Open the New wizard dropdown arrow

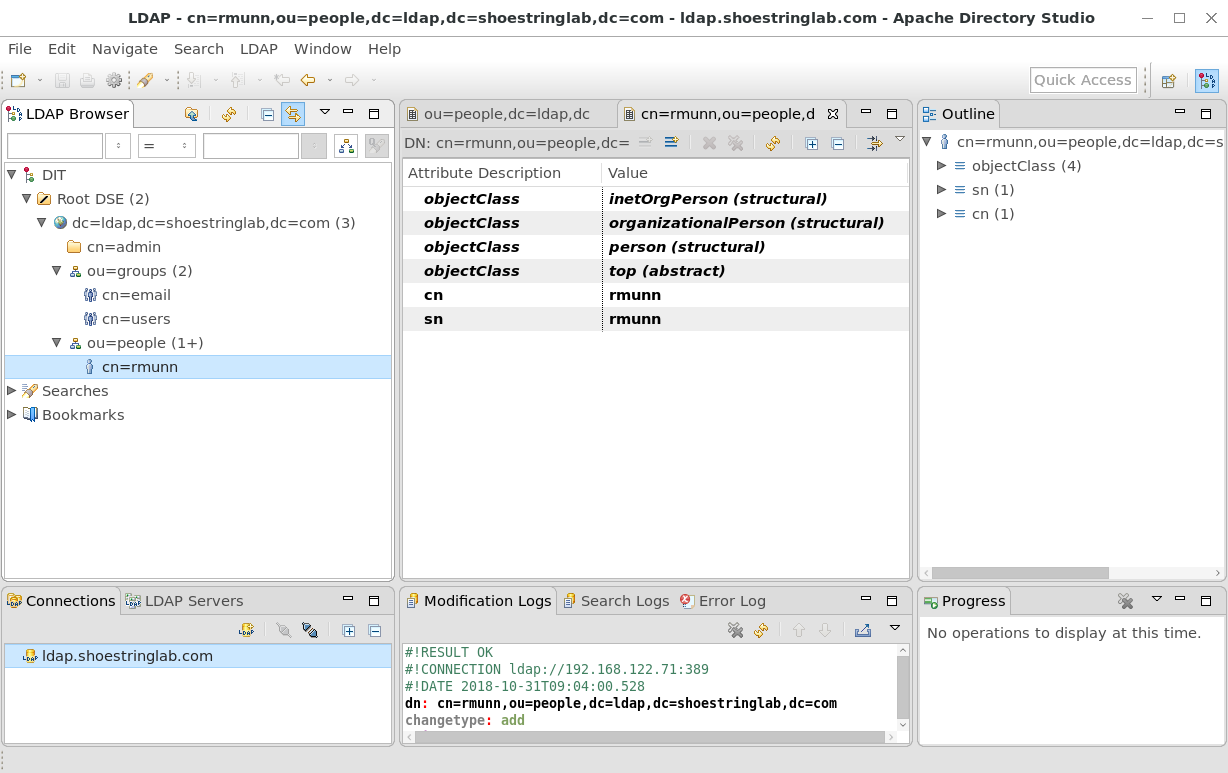(40, 80)
